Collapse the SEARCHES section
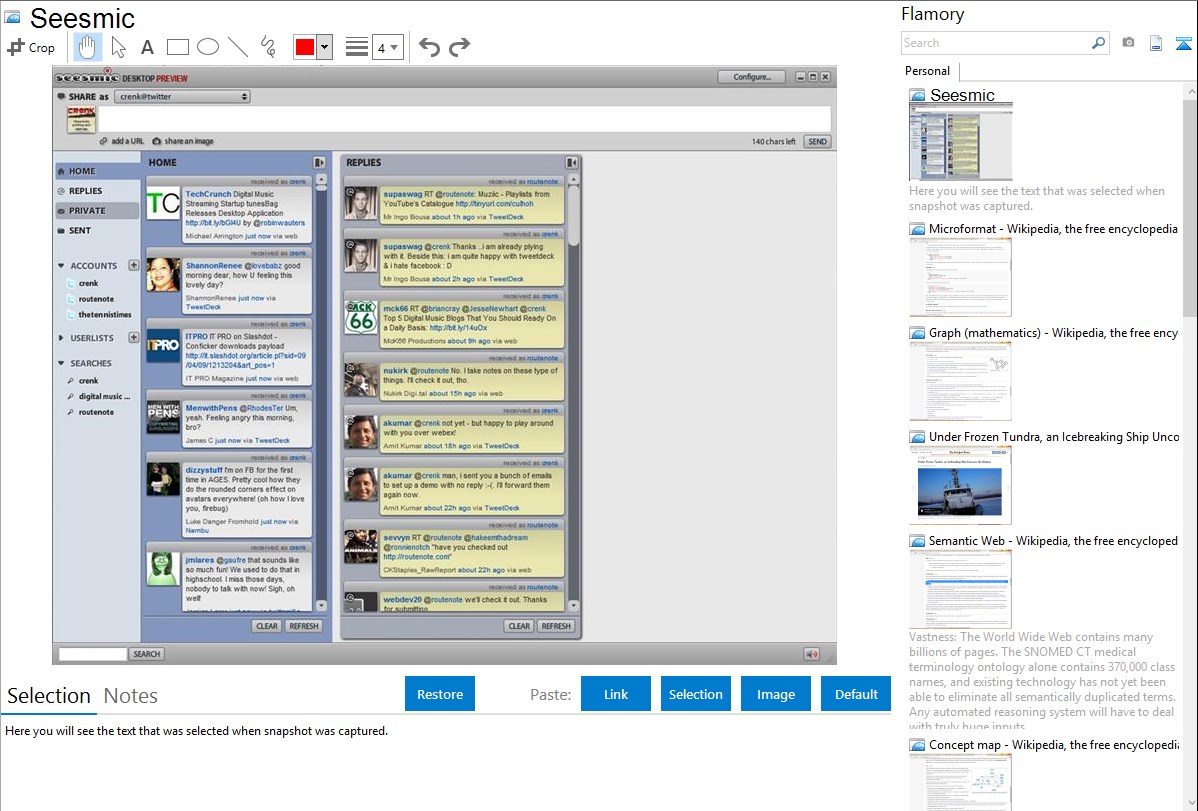The height and width of the screenshot is (811, 1198). coord(61,364)
